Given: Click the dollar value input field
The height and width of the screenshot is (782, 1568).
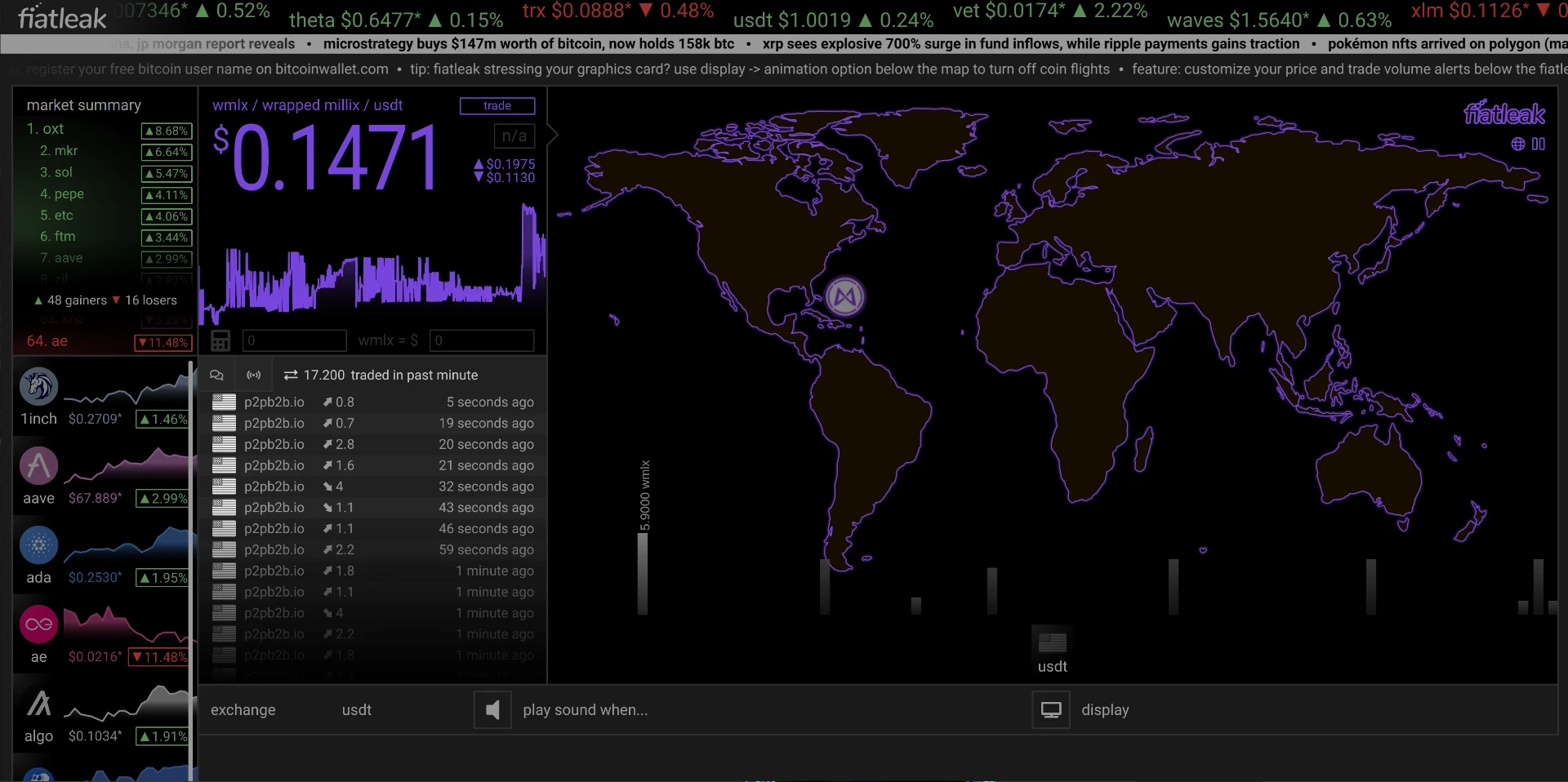Looking at the screenshot, I should coord(482,340).
